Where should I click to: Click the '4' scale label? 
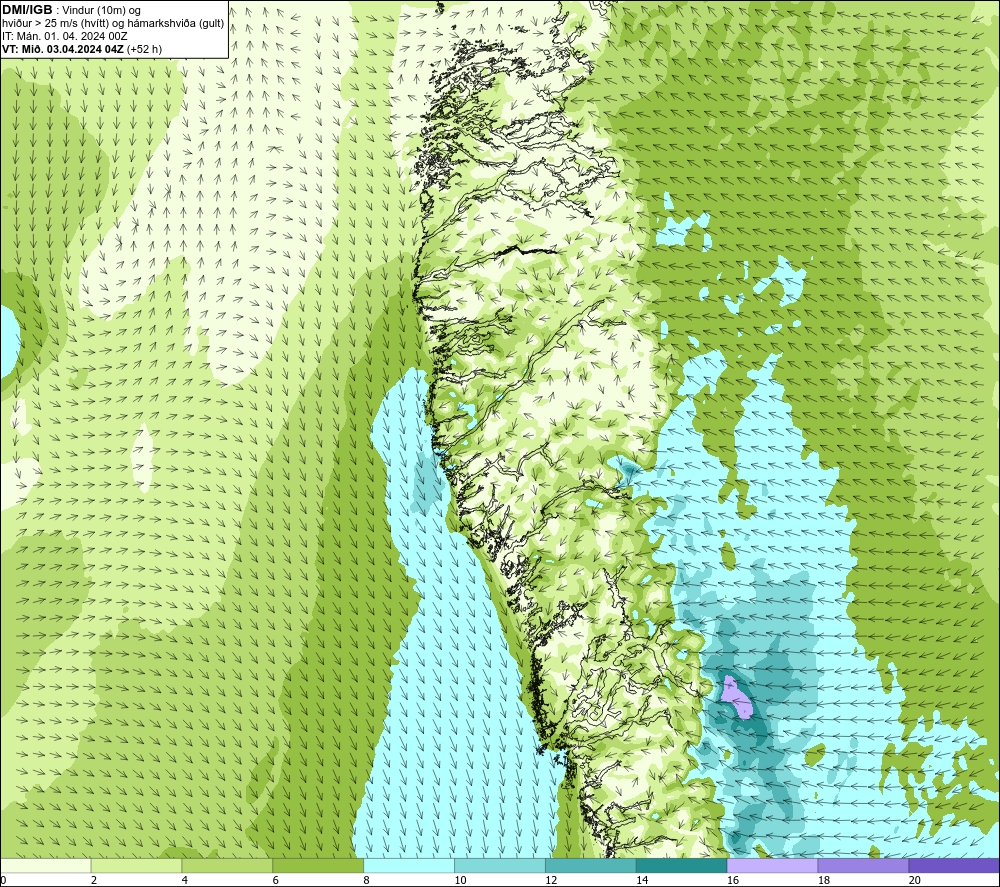point(184,881)
